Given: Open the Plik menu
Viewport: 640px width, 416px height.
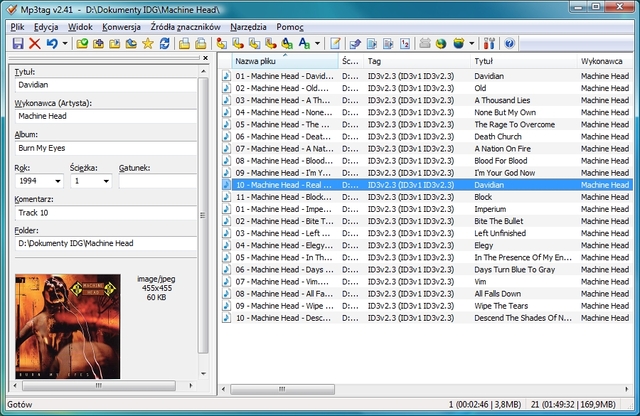Looking at the screenshot, I should (18, 27).
